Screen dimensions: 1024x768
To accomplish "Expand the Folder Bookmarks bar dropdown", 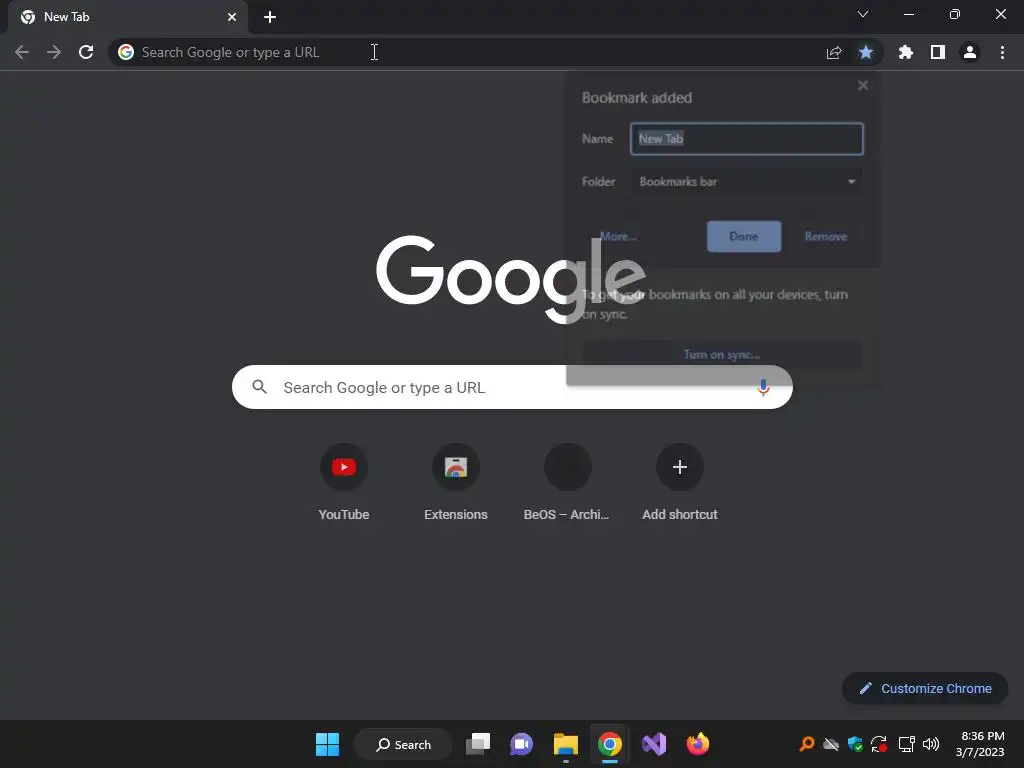I will (x=746, y=182).
